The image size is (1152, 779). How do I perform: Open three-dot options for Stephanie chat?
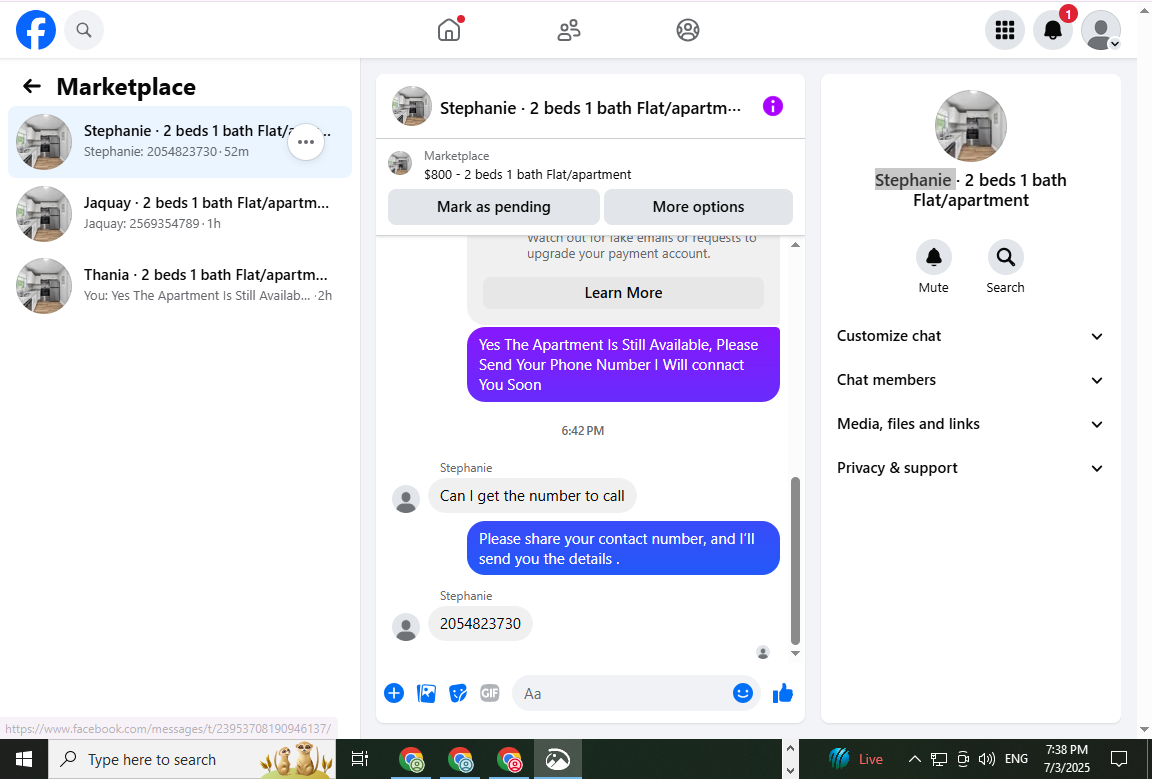pos(306,142)
